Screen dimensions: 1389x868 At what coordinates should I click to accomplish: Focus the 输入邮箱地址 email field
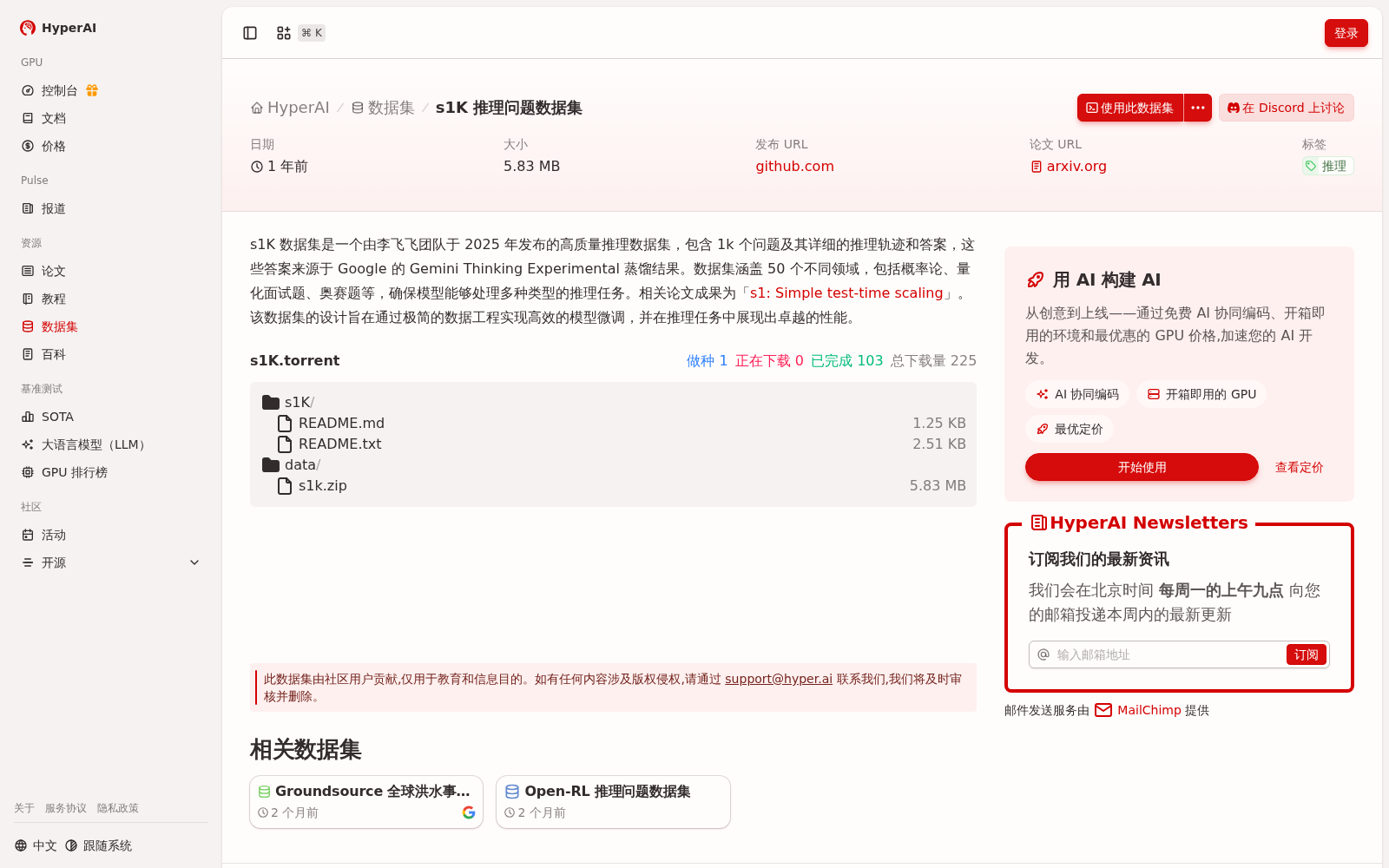pyautogui.click(x=1168, y=654)
